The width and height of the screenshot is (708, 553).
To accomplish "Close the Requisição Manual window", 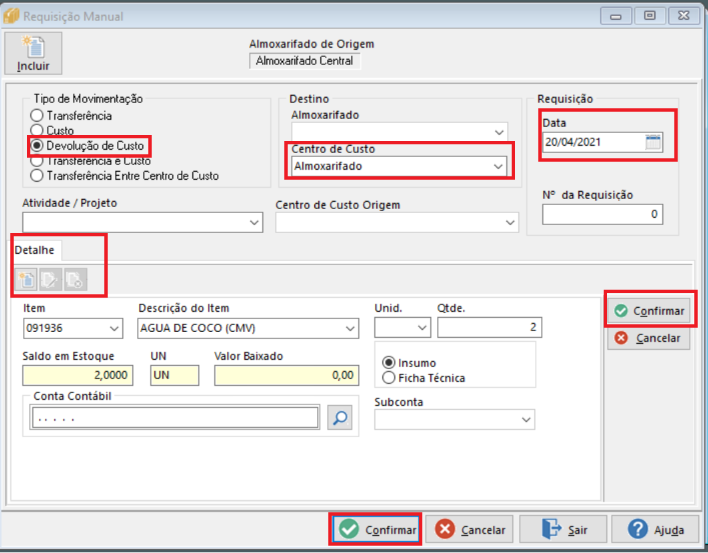I will (x=684, y=16).
